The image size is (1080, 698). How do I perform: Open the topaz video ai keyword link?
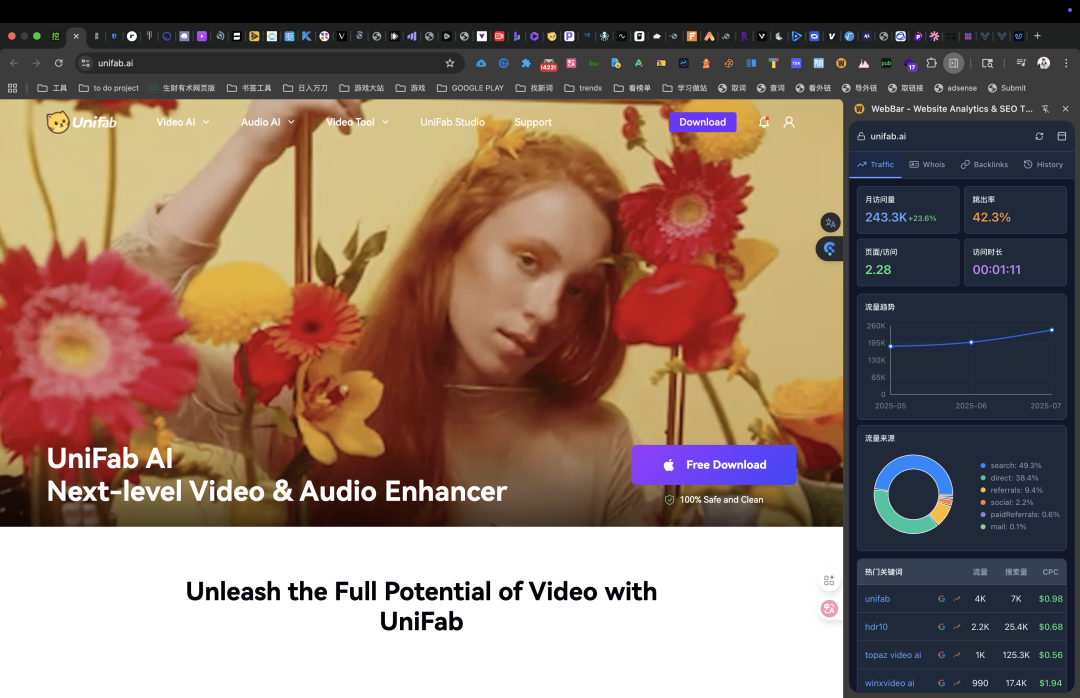893,655
